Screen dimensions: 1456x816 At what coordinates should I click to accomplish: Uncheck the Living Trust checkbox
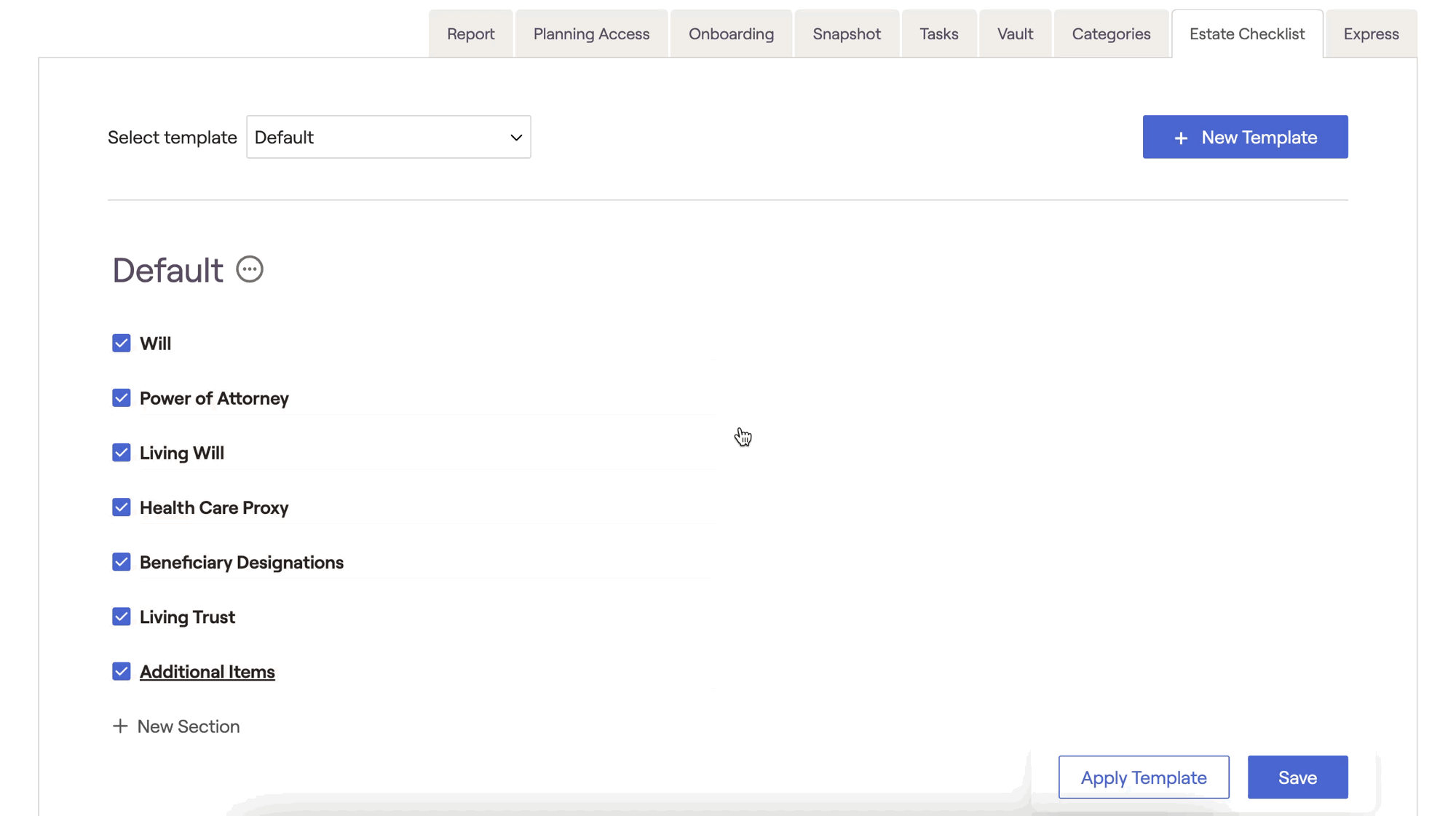click(x=122, y=617)
